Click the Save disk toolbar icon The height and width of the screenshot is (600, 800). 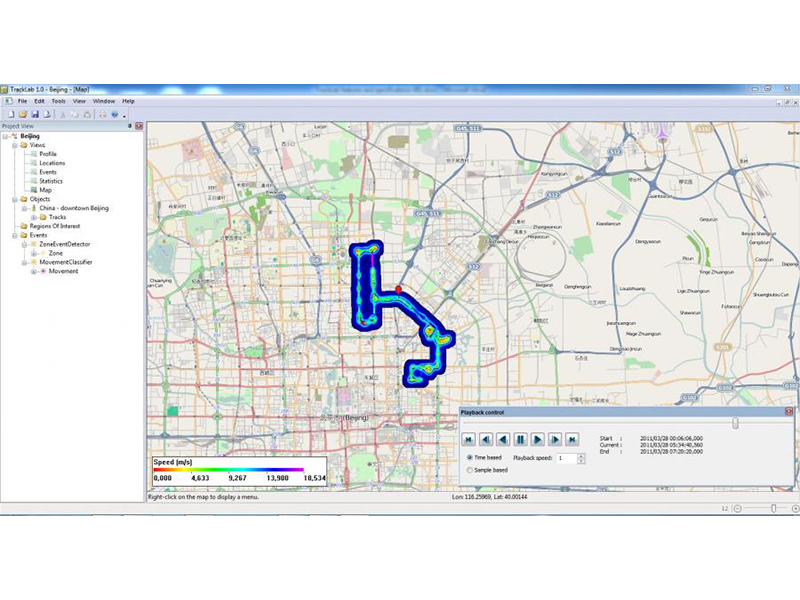coord(34,113)
